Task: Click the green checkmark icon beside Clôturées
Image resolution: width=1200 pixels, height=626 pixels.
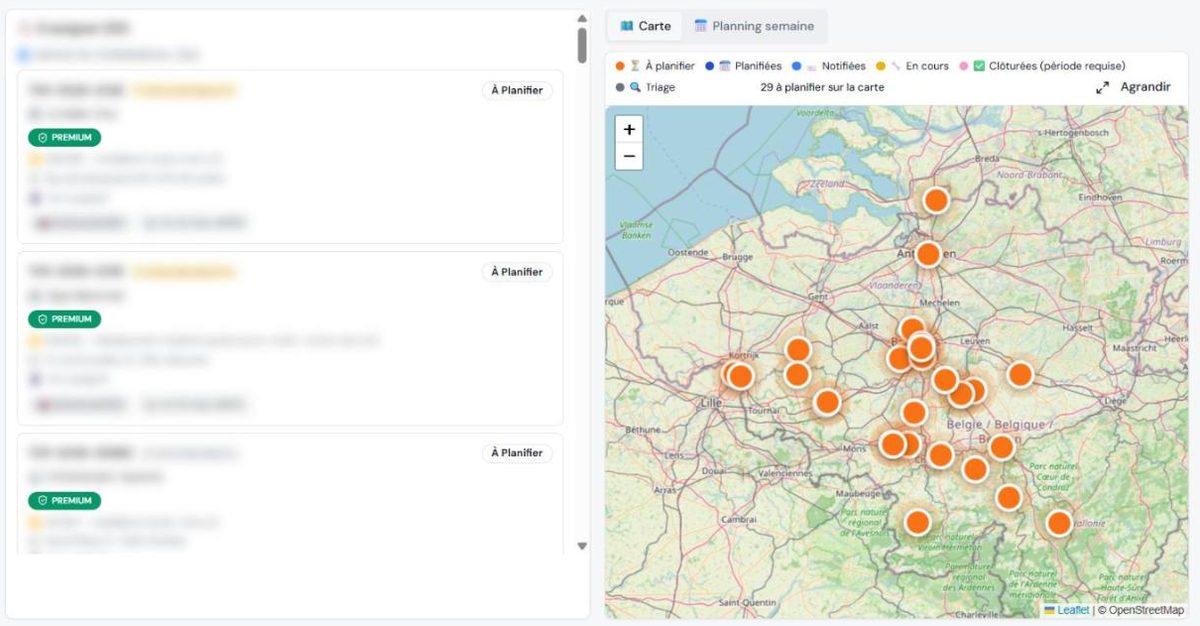Action: (x=979, y=66)
